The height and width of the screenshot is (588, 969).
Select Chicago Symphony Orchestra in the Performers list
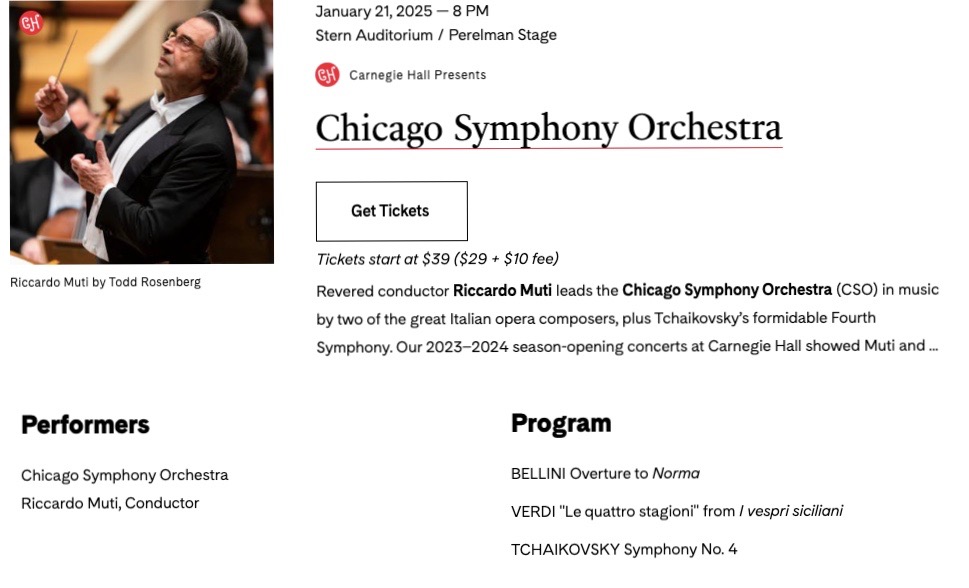click(125, 475)
